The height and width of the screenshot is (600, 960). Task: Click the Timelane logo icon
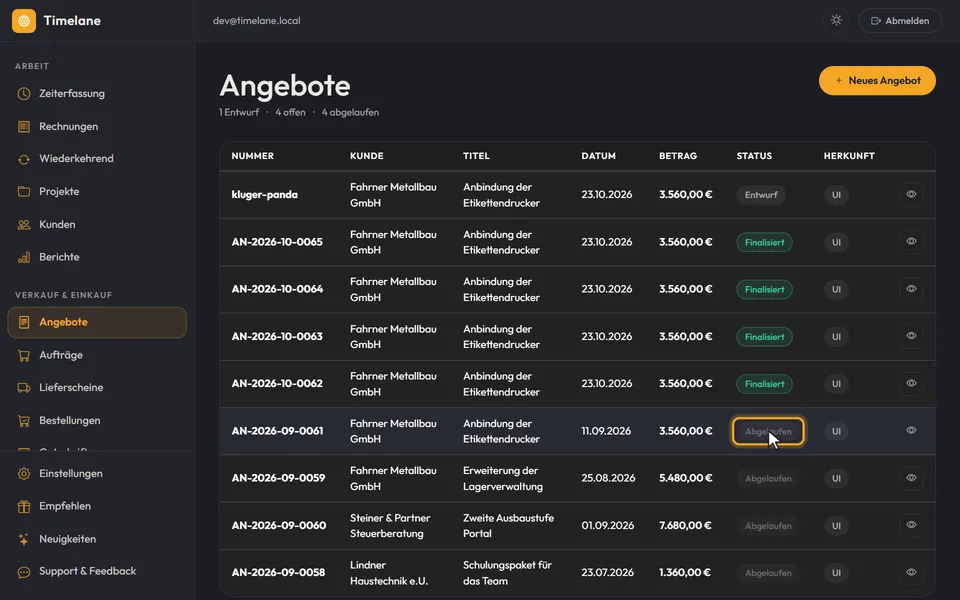tap(24, 21)
